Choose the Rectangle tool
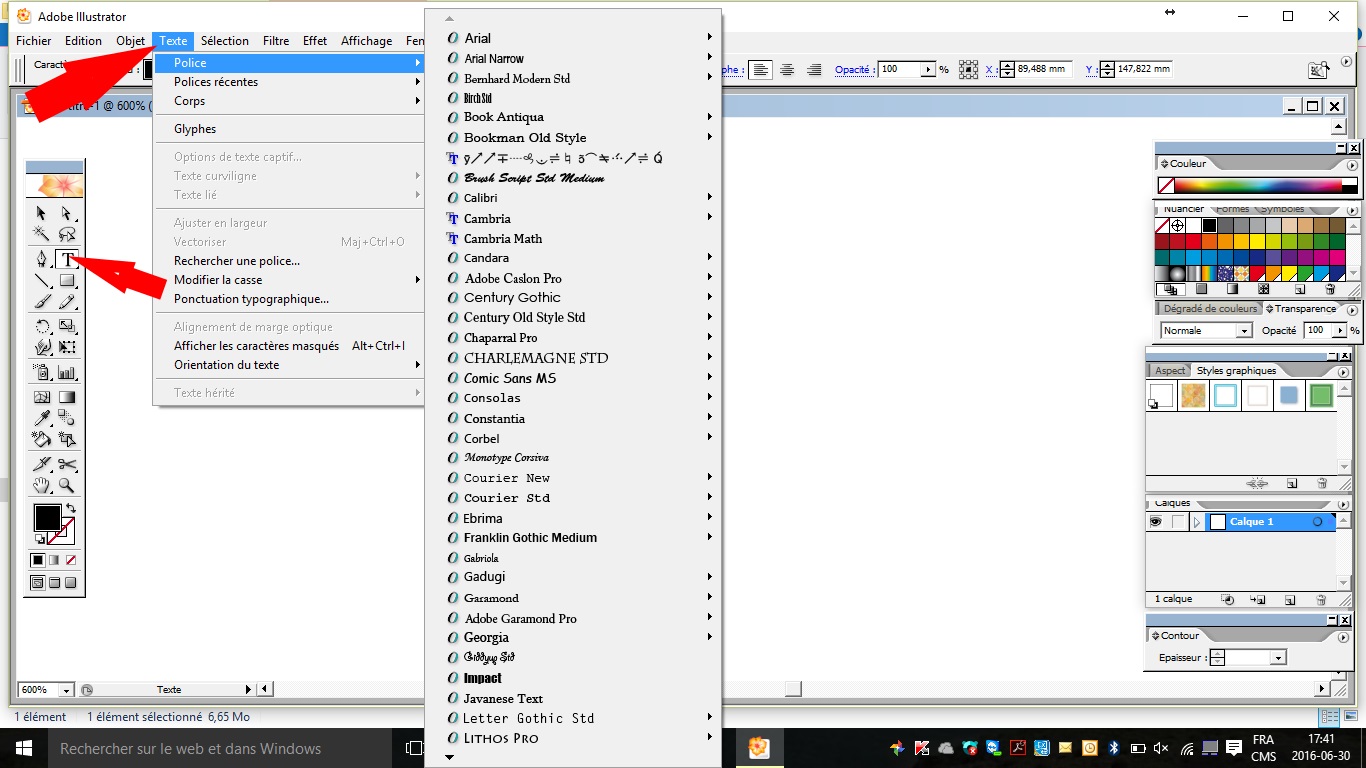 point(67,281)
